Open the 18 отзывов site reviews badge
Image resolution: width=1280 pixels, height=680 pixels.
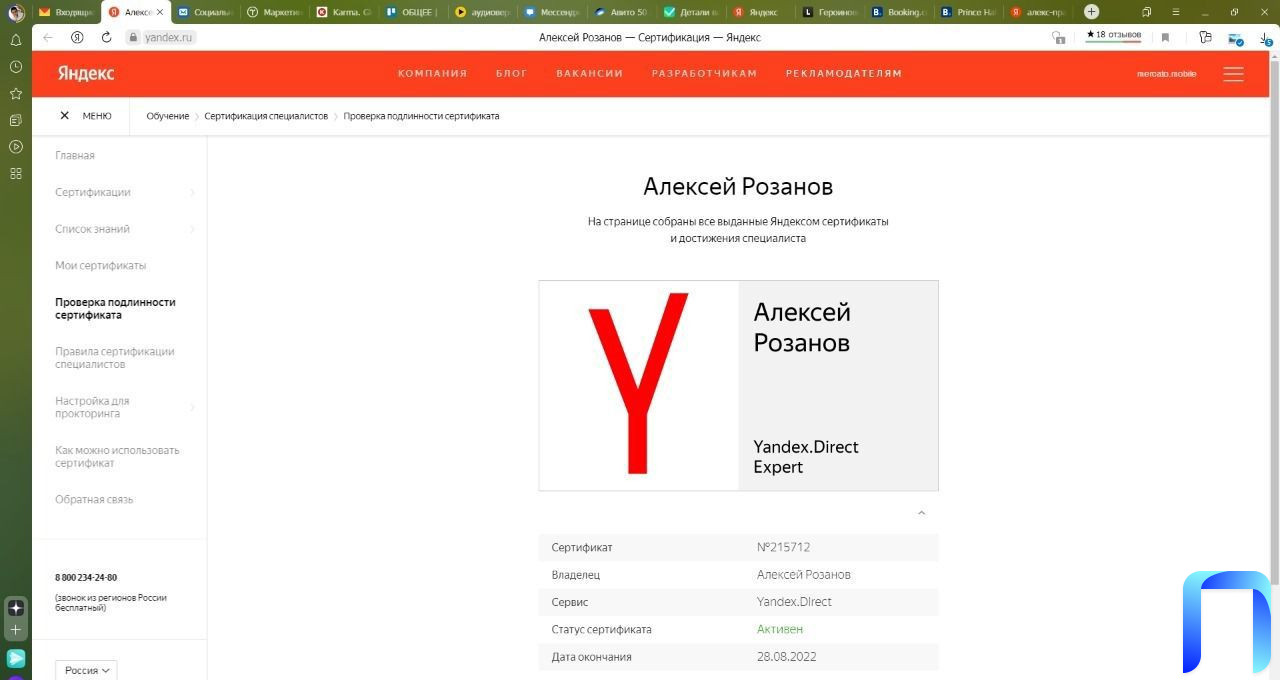pyautogui.click(x=1114, y=36)
